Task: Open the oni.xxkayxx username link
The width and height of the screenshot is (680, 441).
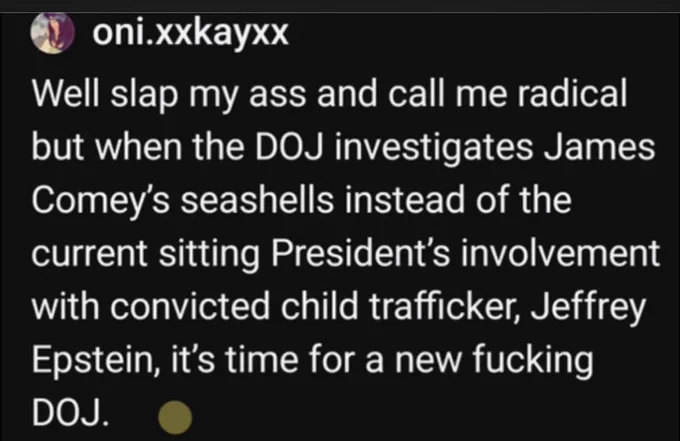Action: point(190,33)
